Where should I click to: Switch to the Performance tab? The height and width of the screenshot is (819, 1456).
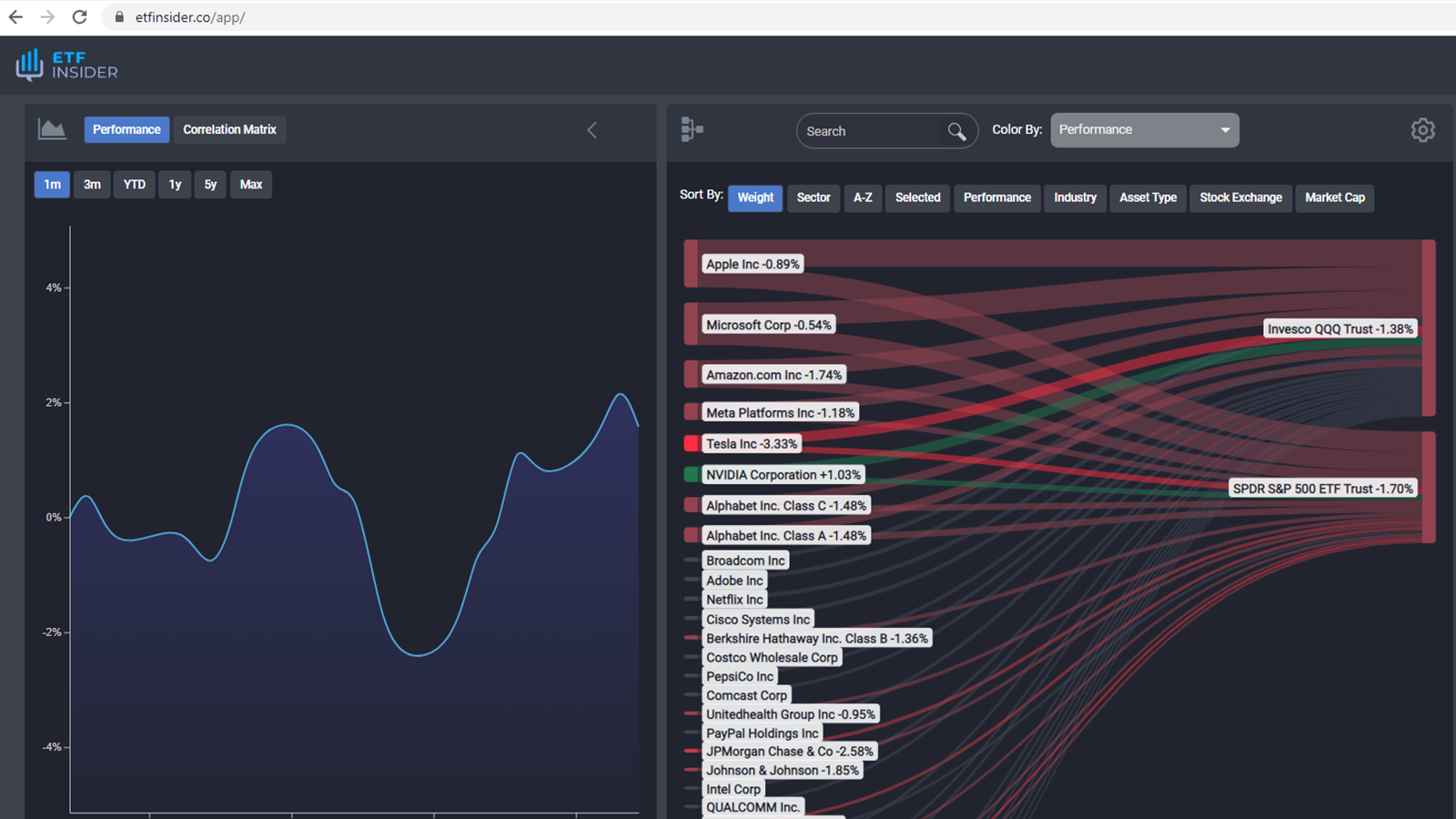126,129
